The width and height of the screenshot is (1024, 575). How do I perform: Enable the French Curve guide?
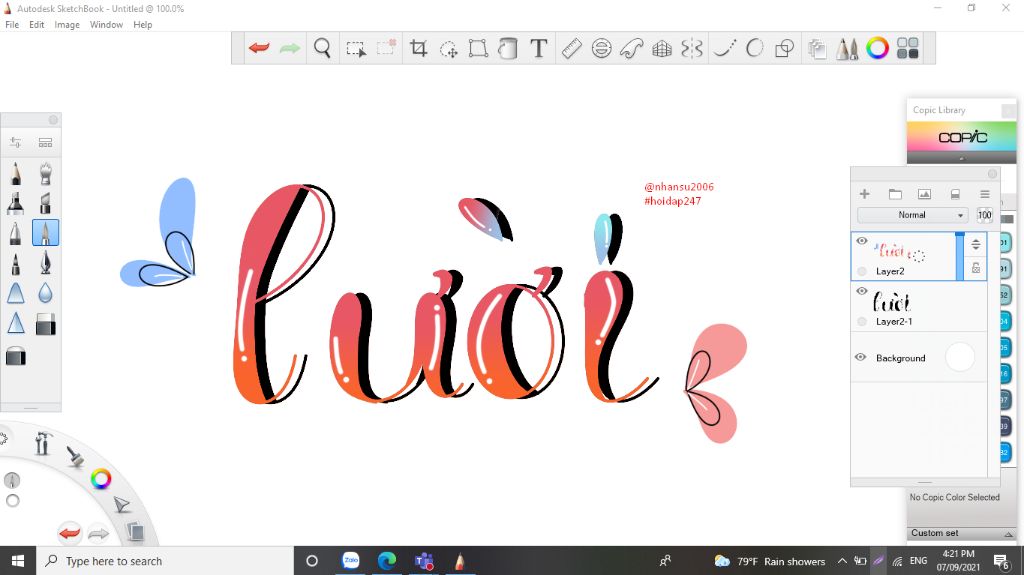pos(632,48)
